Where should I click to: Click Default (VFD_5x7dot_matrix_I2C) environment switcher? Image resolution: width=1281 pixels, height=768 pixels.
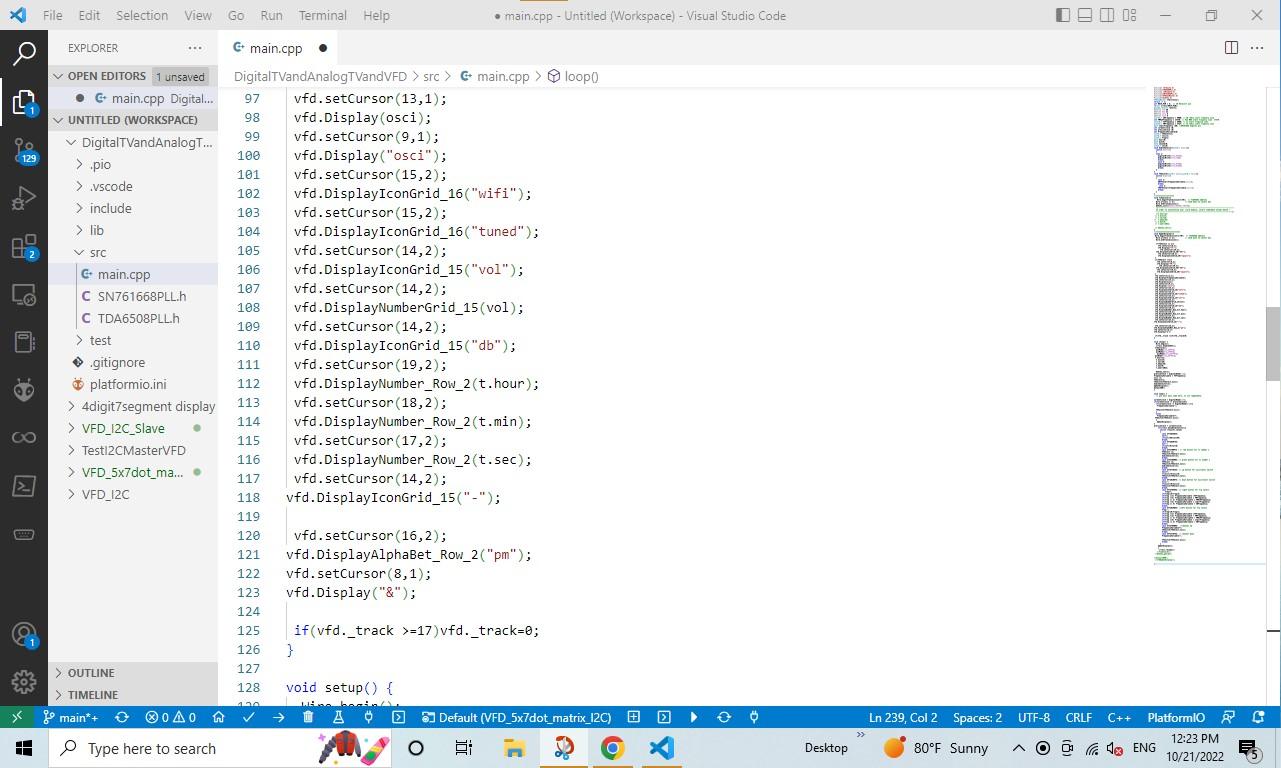click(515, 717)
